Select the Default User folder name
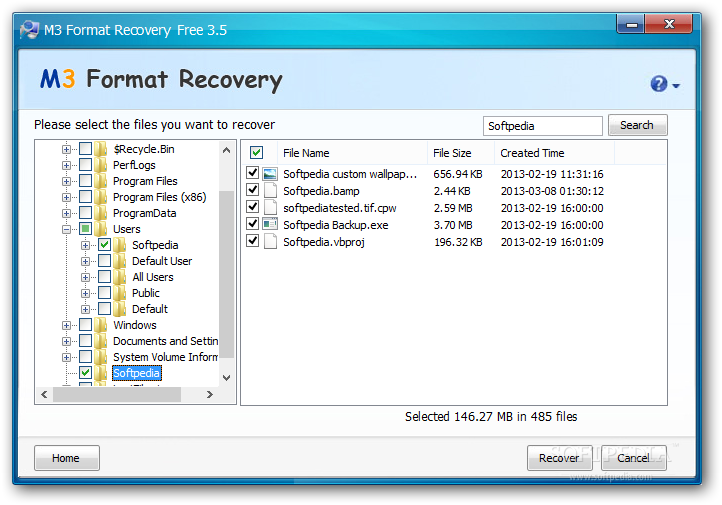This screenshot has width=722, height=505. coord(162,261)
